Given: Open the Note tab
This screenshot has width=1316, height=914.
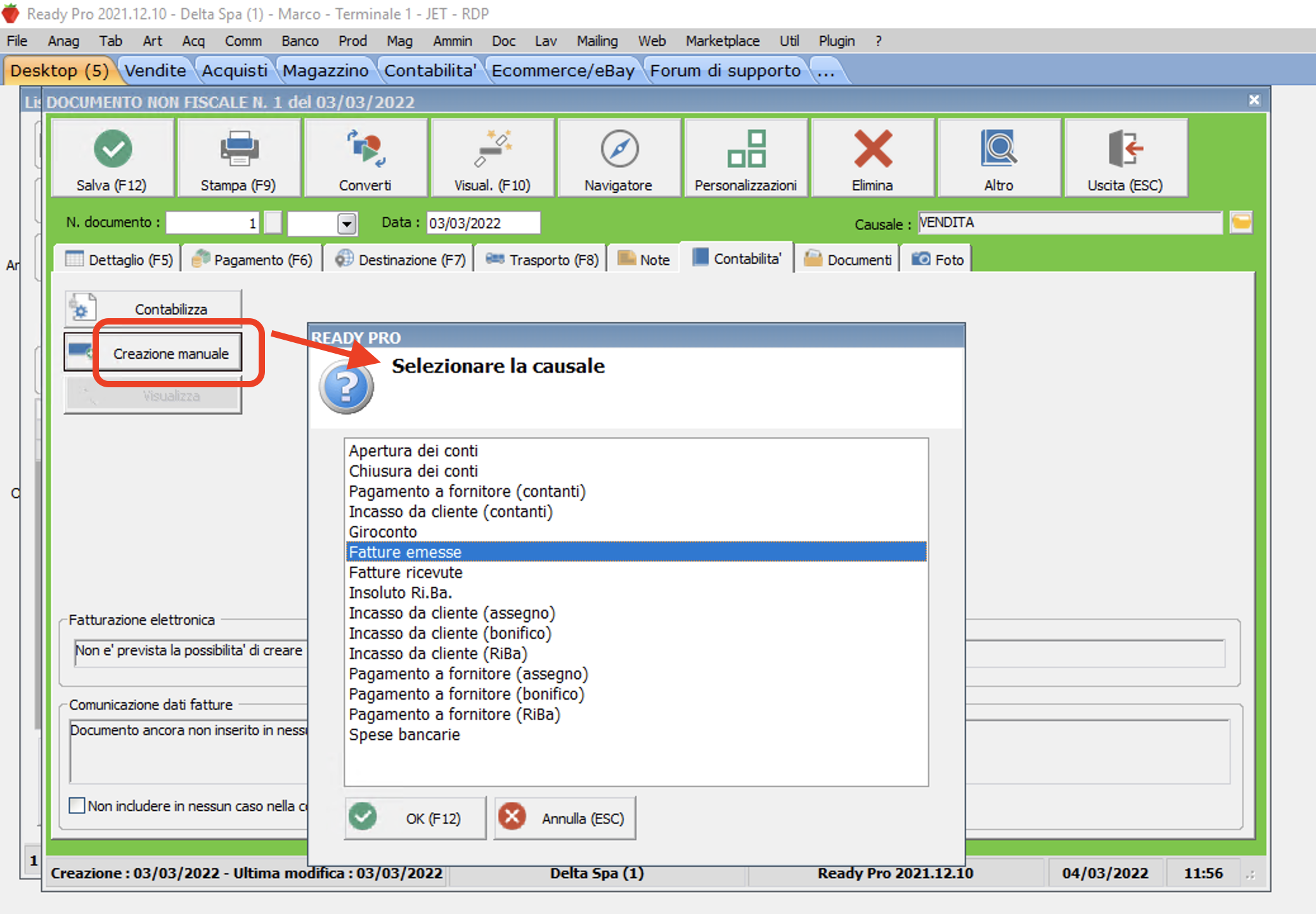Looking at the screenshot, I should coord(644,260).
